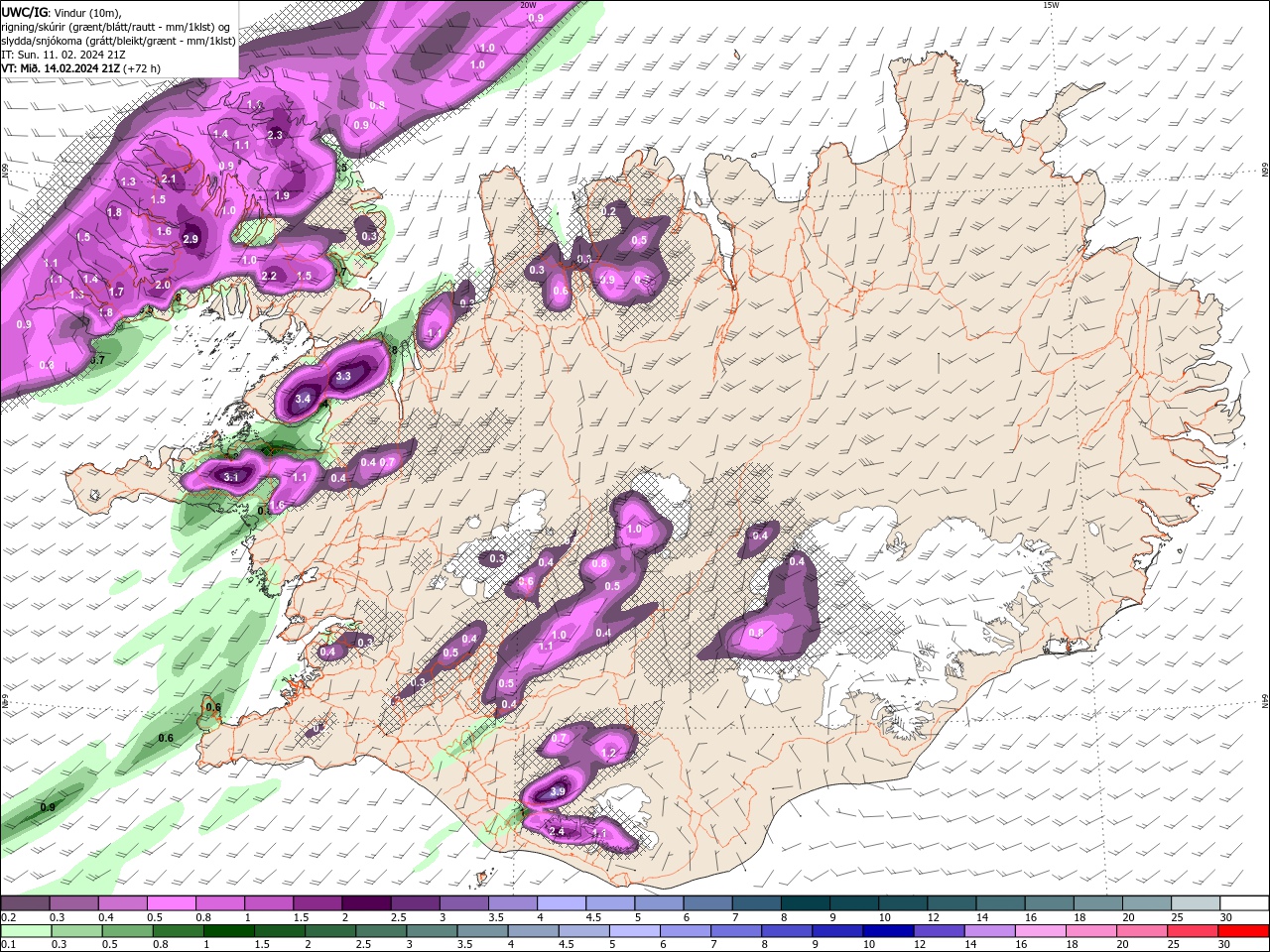Click the '3.3' snowfall value on the map
Viewport: 1270px width, 952px height.
343,377
